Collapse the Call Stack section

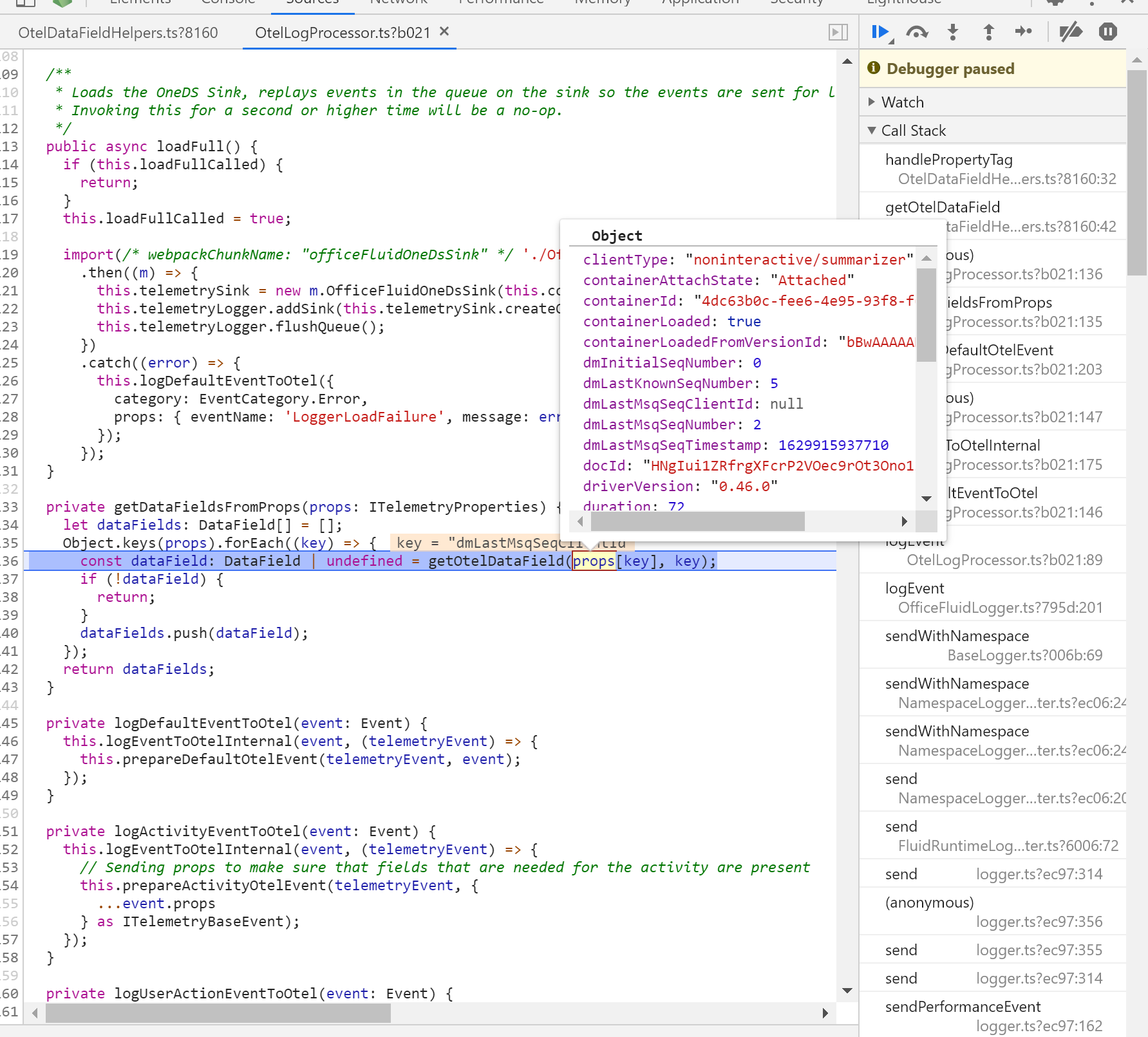[x=872, y=130]
